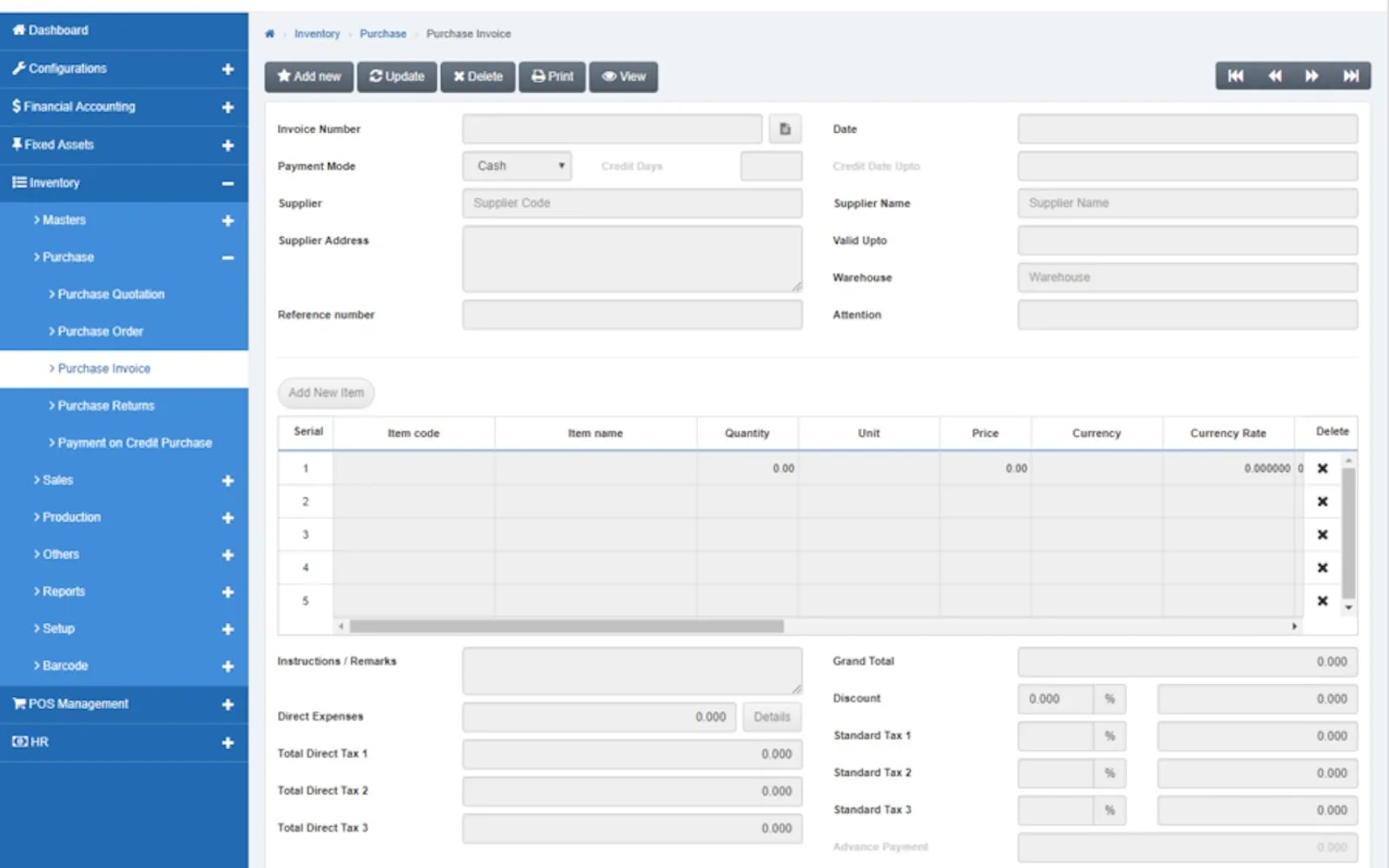Open Dashboard in sidebar
This screenshot has height=868, width=1389.
[124, 30]
